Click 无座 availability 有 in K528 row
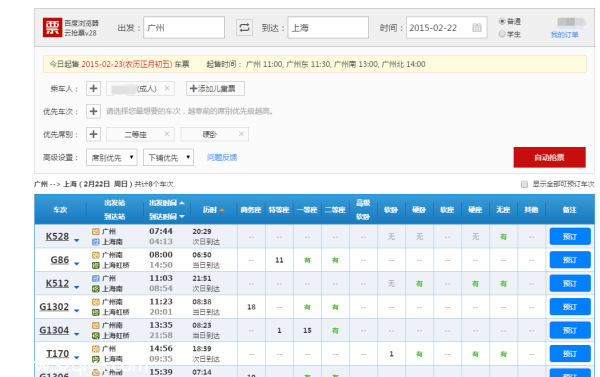Screen dimensions: 600x377 [x=503, y=237]
